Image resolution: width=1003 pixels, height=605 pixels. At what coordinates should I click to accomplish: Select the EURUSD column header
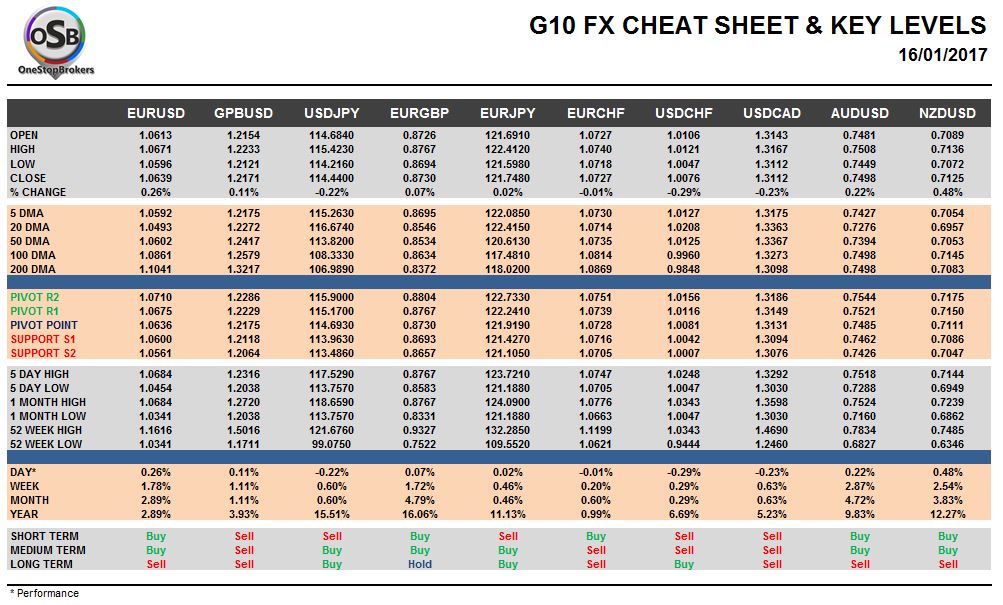pos(155,113)
